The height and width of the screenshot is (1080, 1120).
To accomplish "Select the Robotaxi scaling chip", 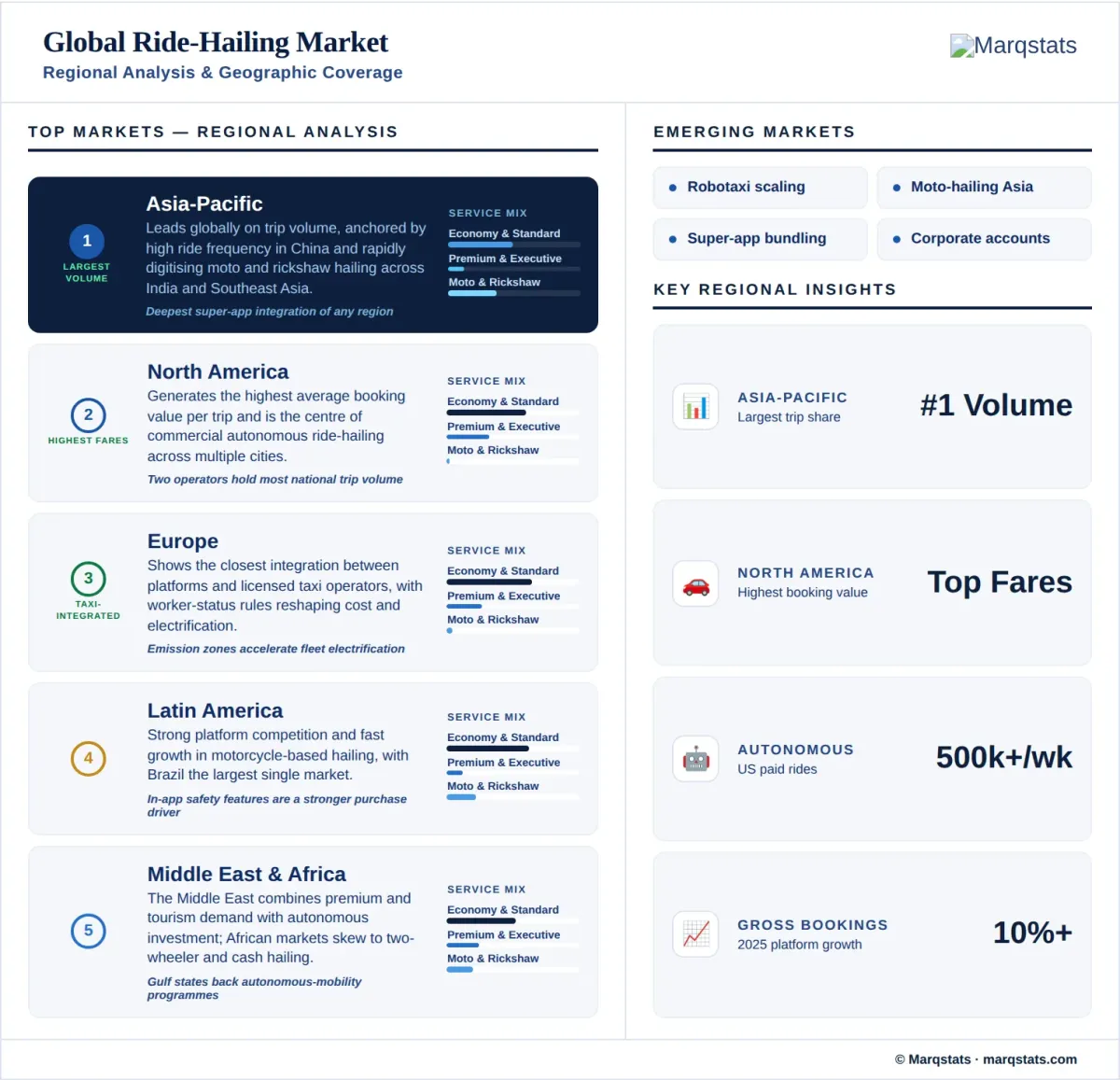I will [x=761, y=188].
